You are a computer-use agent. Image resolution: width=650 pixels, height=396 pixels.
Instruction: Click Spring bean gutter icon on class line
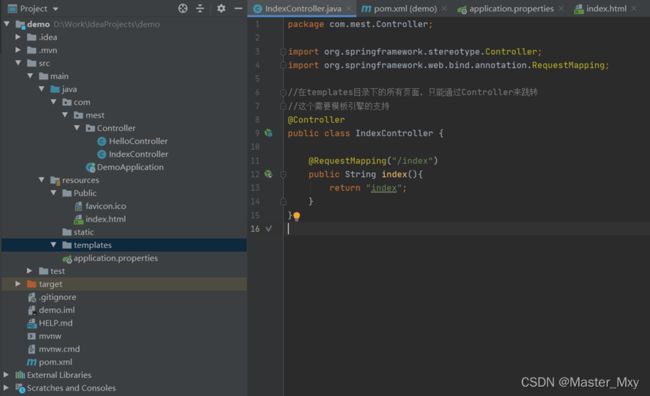(x=269, y=133)
